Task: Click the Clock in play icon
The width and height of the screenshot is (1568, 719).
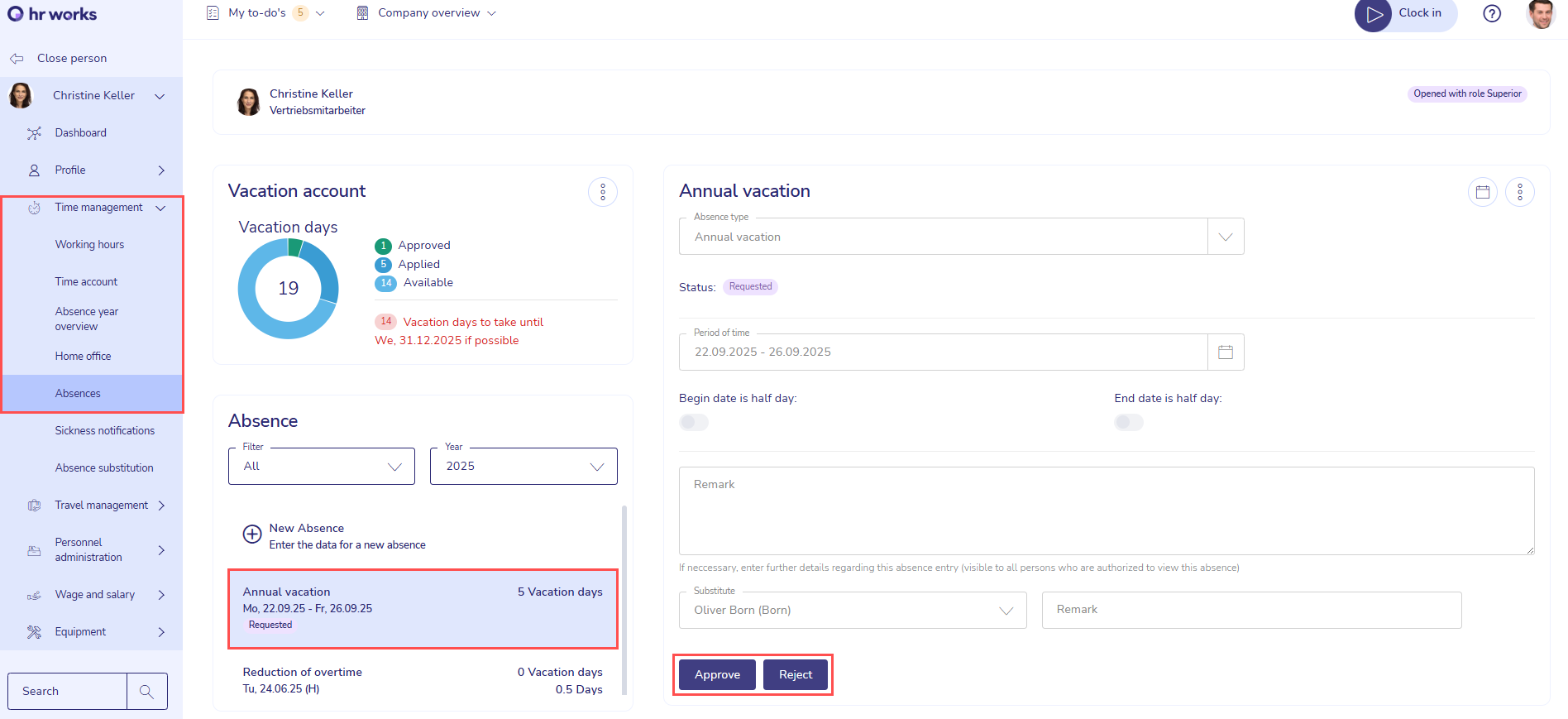Action: click(x=1373, y=15)
